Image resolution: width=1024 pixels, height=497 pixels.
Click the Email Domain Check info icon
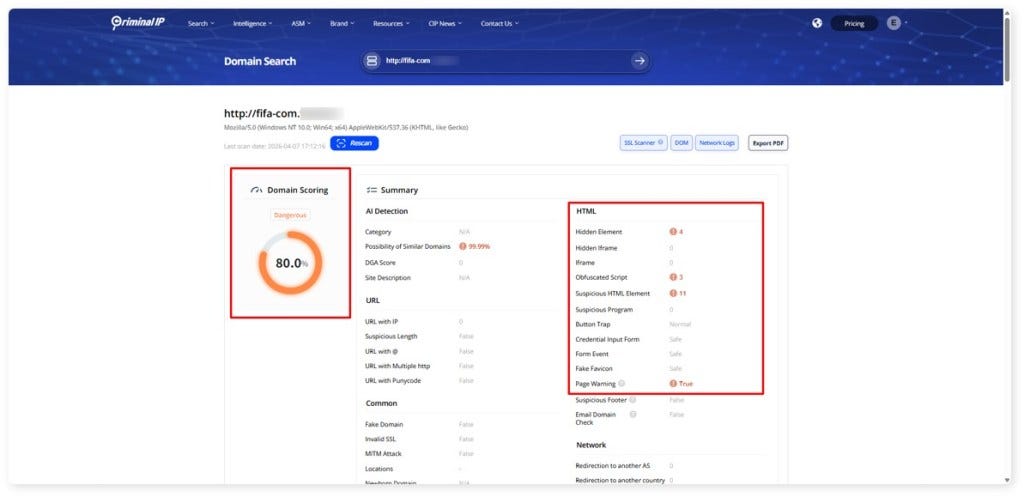coord(633,415)
